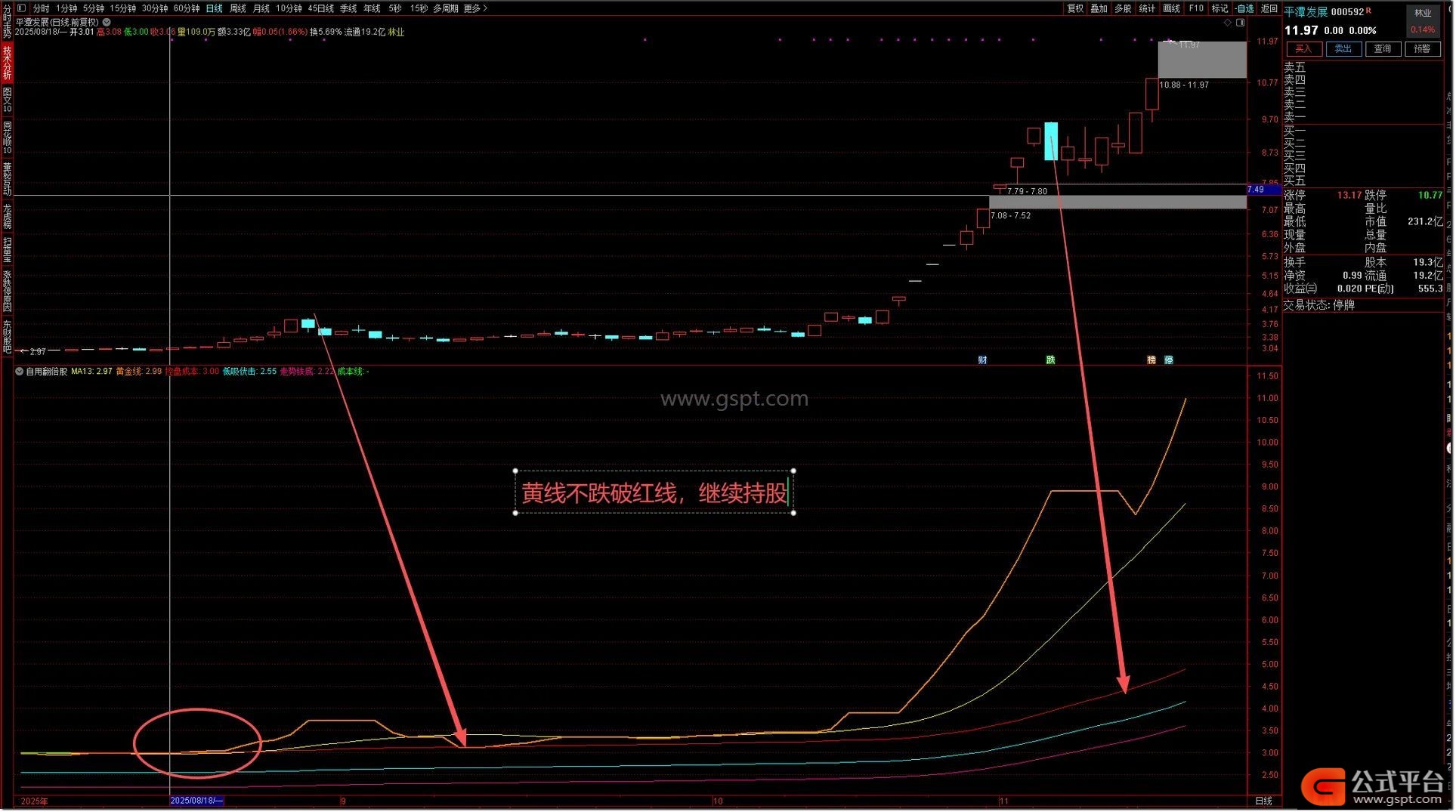Click the cyan 停 suspension marker
Image resolution: width=1456 pixels, height=812 pixels.
[x=1169, y=360]
